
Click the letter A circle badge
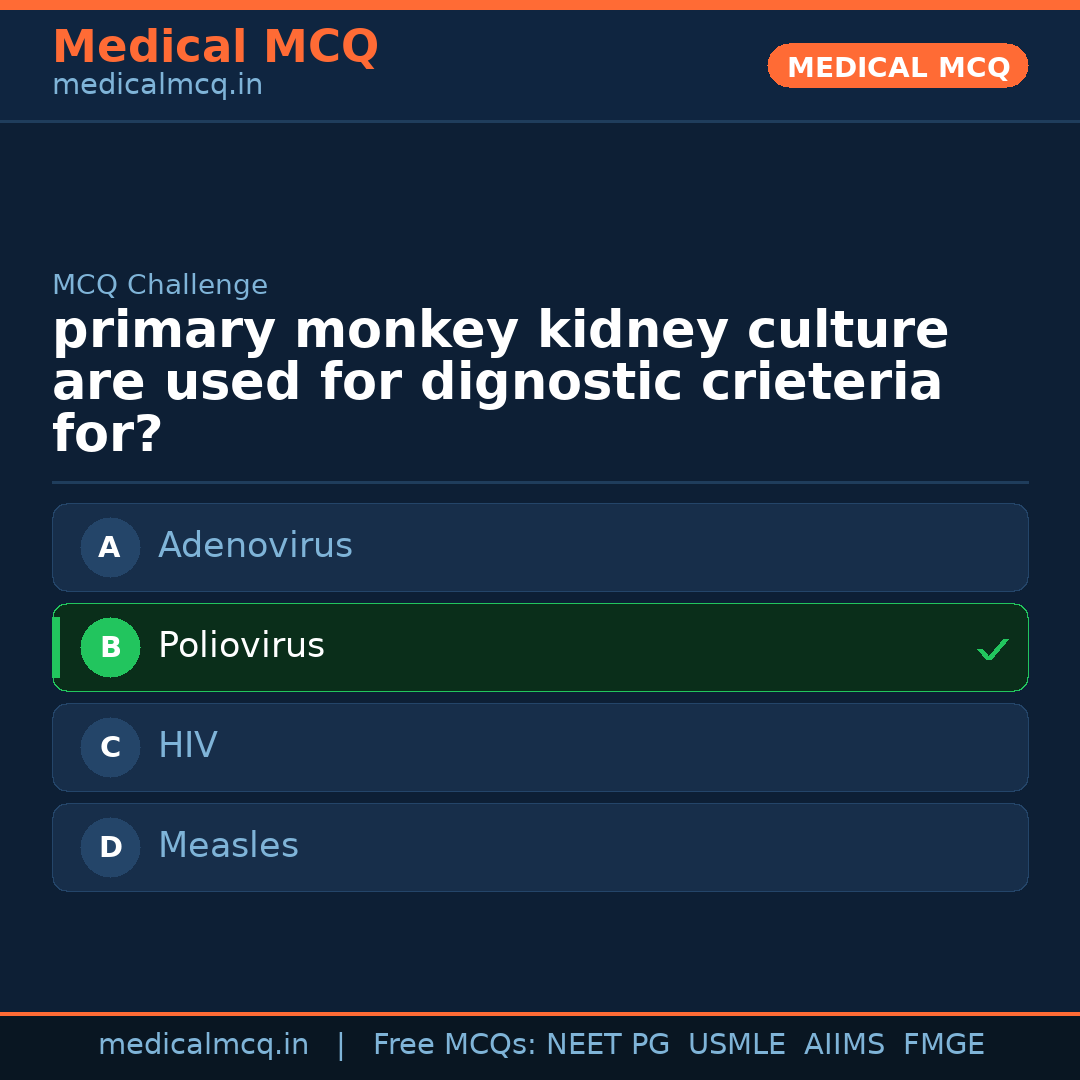(x=110, y=547)
